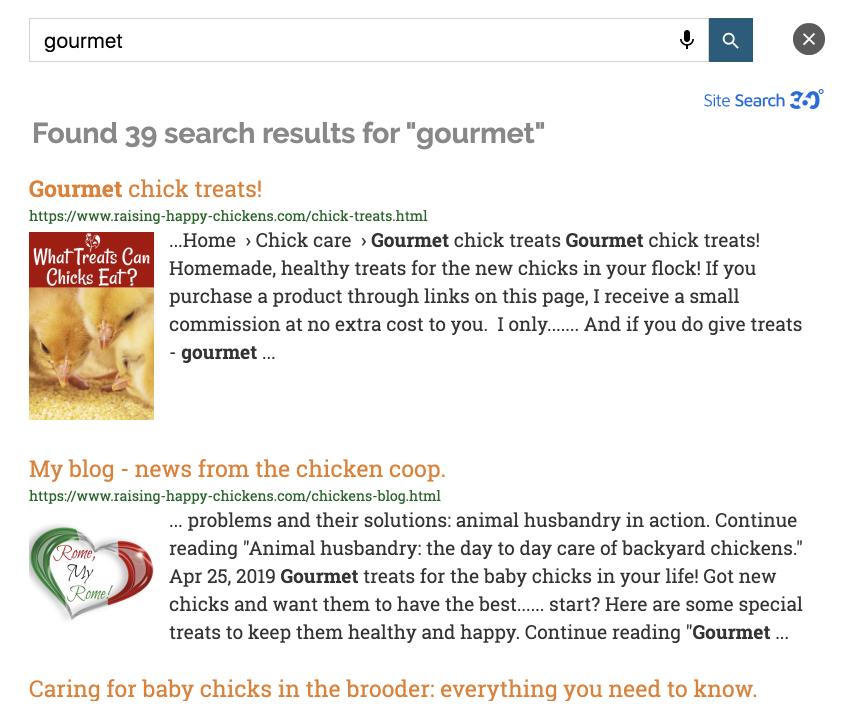Image resolution: width=847 pixels, height=714 pixels.
Task: Click the bold lowercase gourmet snippet word
Action: pyautogui.click(x=219, y=353)
